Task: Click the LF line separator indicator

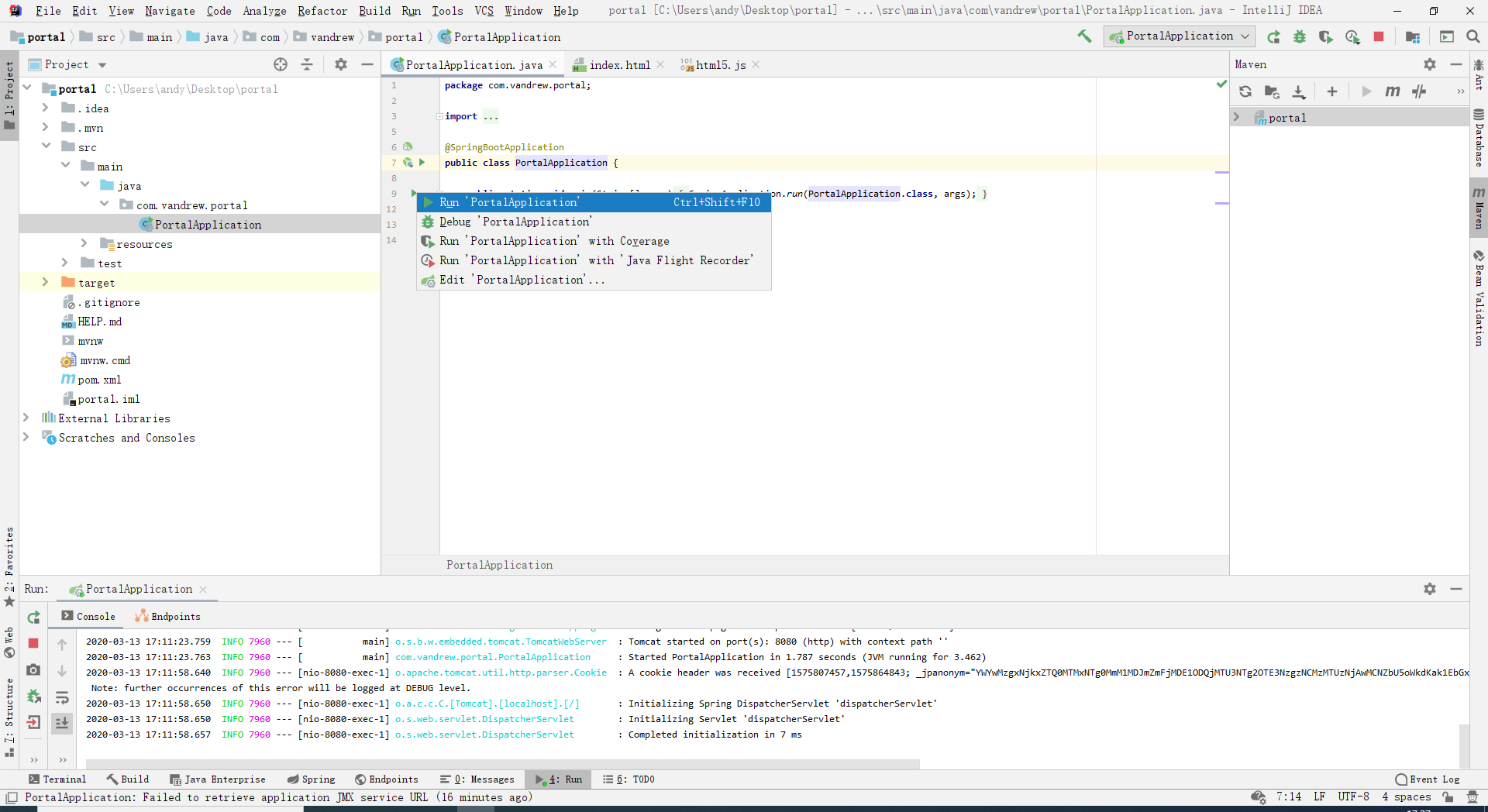Action: [1319, 797]
